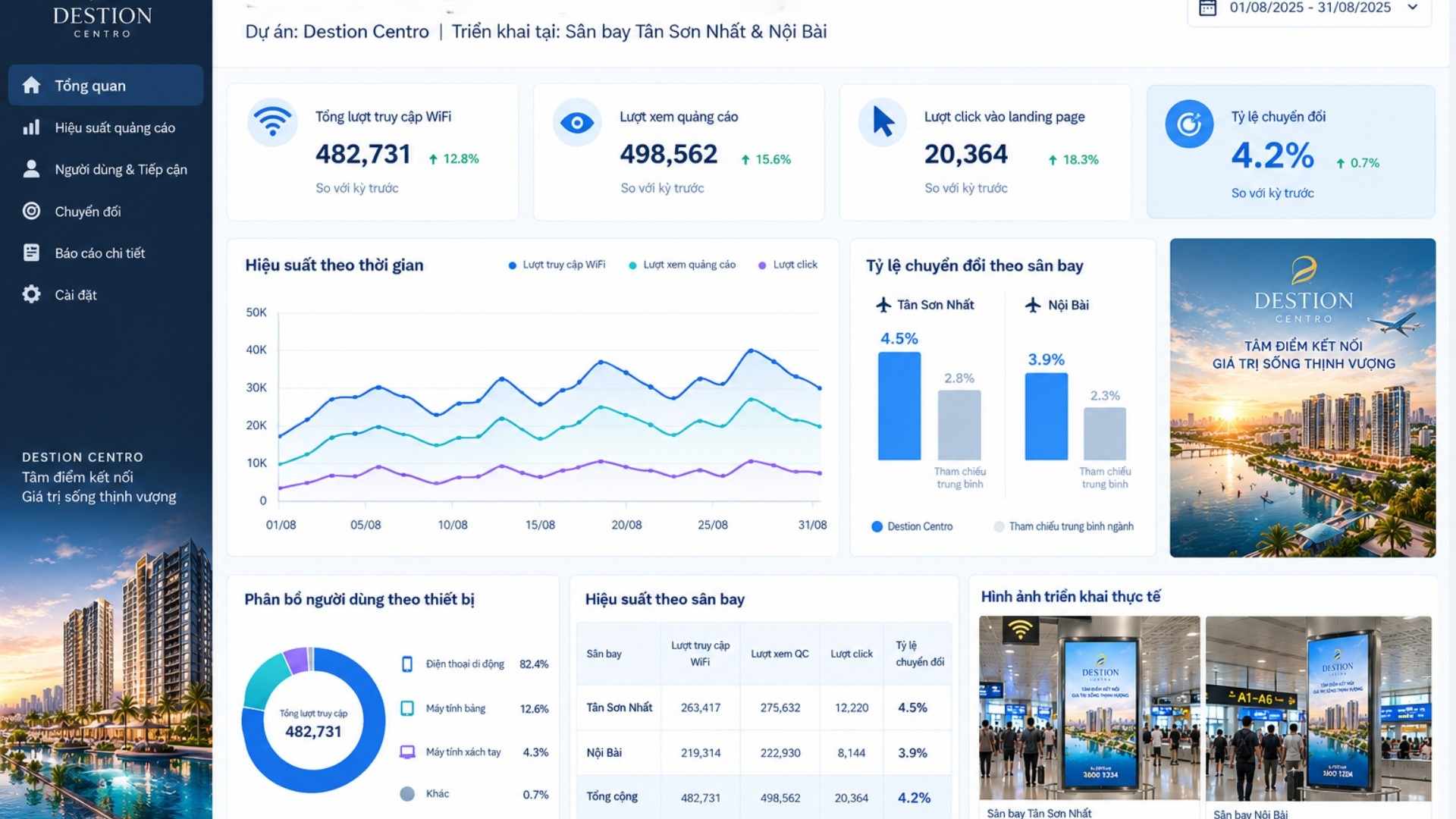Click the gray circle icon for Khác
Image resolution: width=1456 pixels, height=819 pixels.
pyautogui.click(x=407, y=793)
